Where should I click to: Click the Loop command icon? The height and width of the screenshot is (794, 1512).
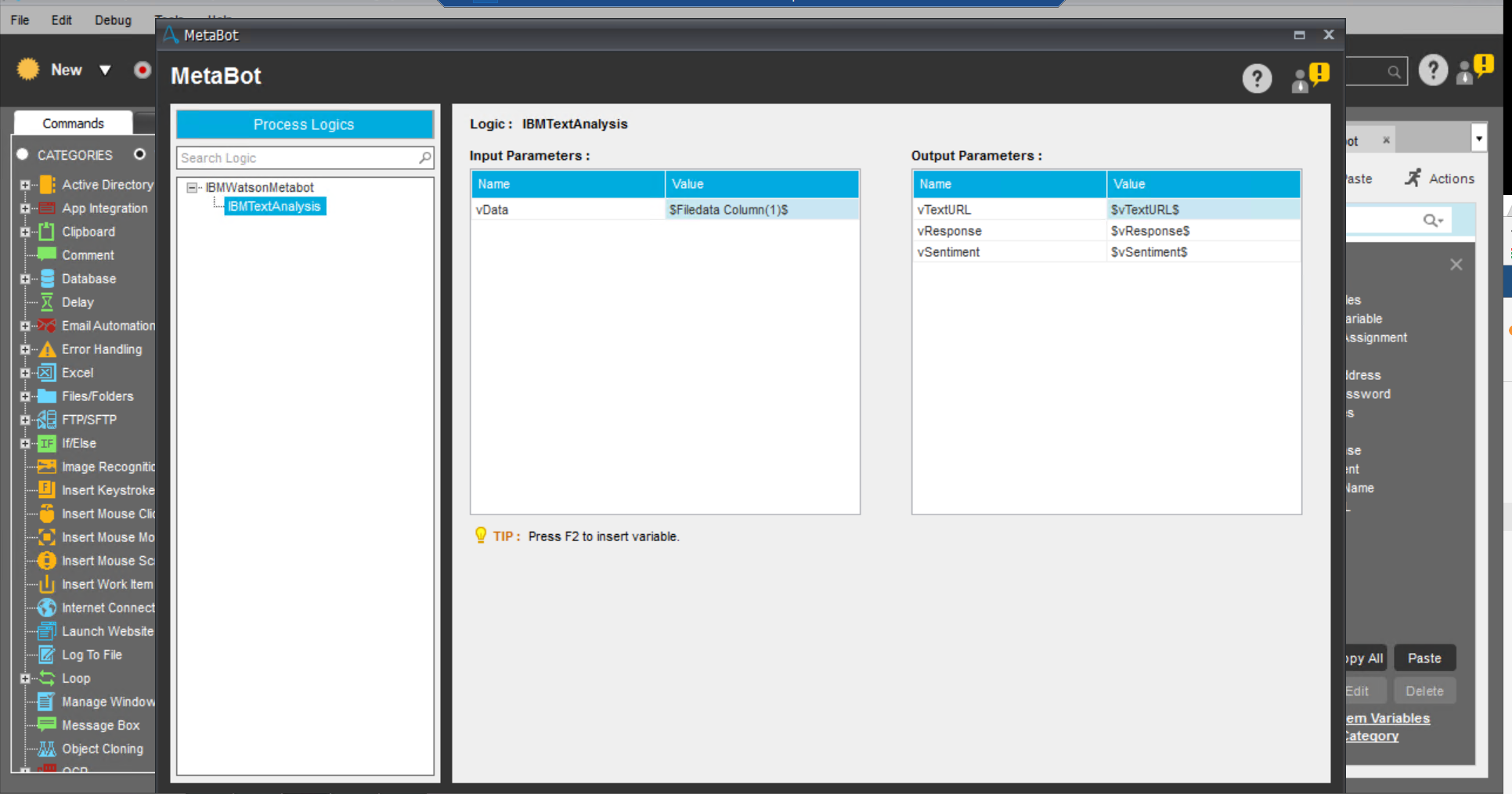pyautogui.click(x=47, y=678)
